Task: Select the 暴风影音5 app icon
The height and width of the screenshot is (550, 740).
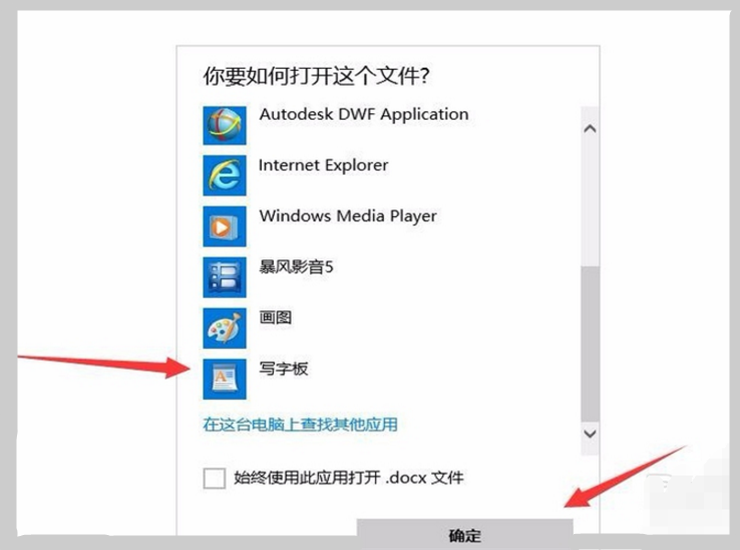Action: pyautogui.click(x=225, y=277)
